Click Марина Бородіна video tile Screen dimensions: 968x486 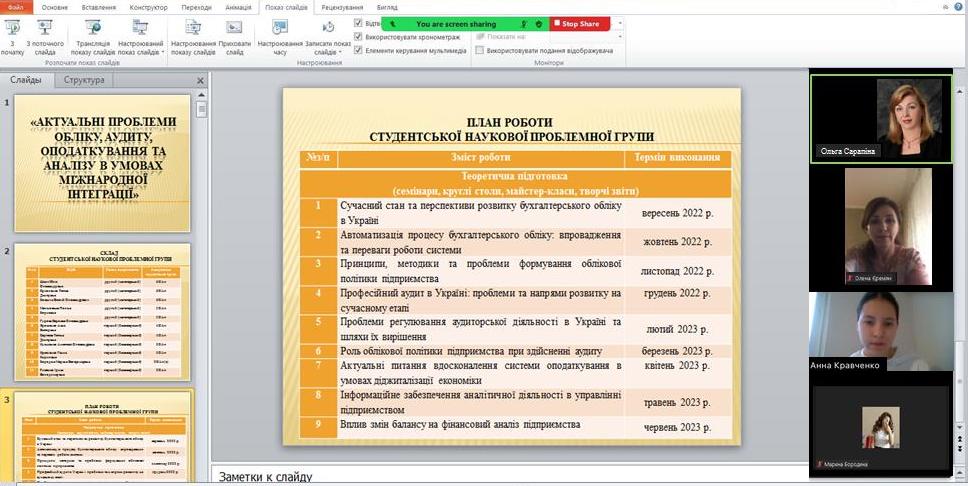tap(882, 429)
